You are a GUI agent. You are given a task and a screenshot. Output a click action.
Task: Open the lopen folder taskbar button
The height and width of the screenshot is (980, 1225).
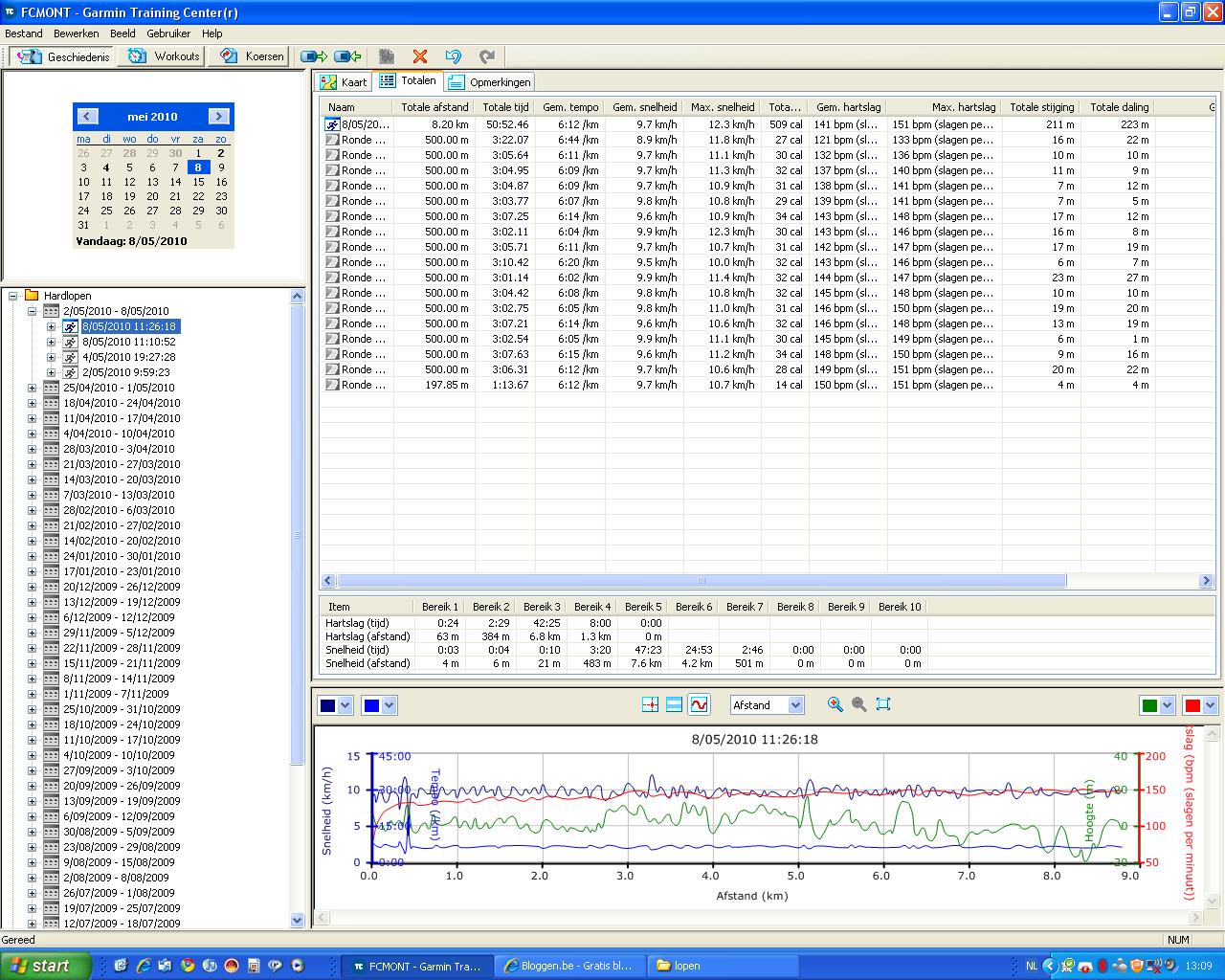(x=723, y=966)
